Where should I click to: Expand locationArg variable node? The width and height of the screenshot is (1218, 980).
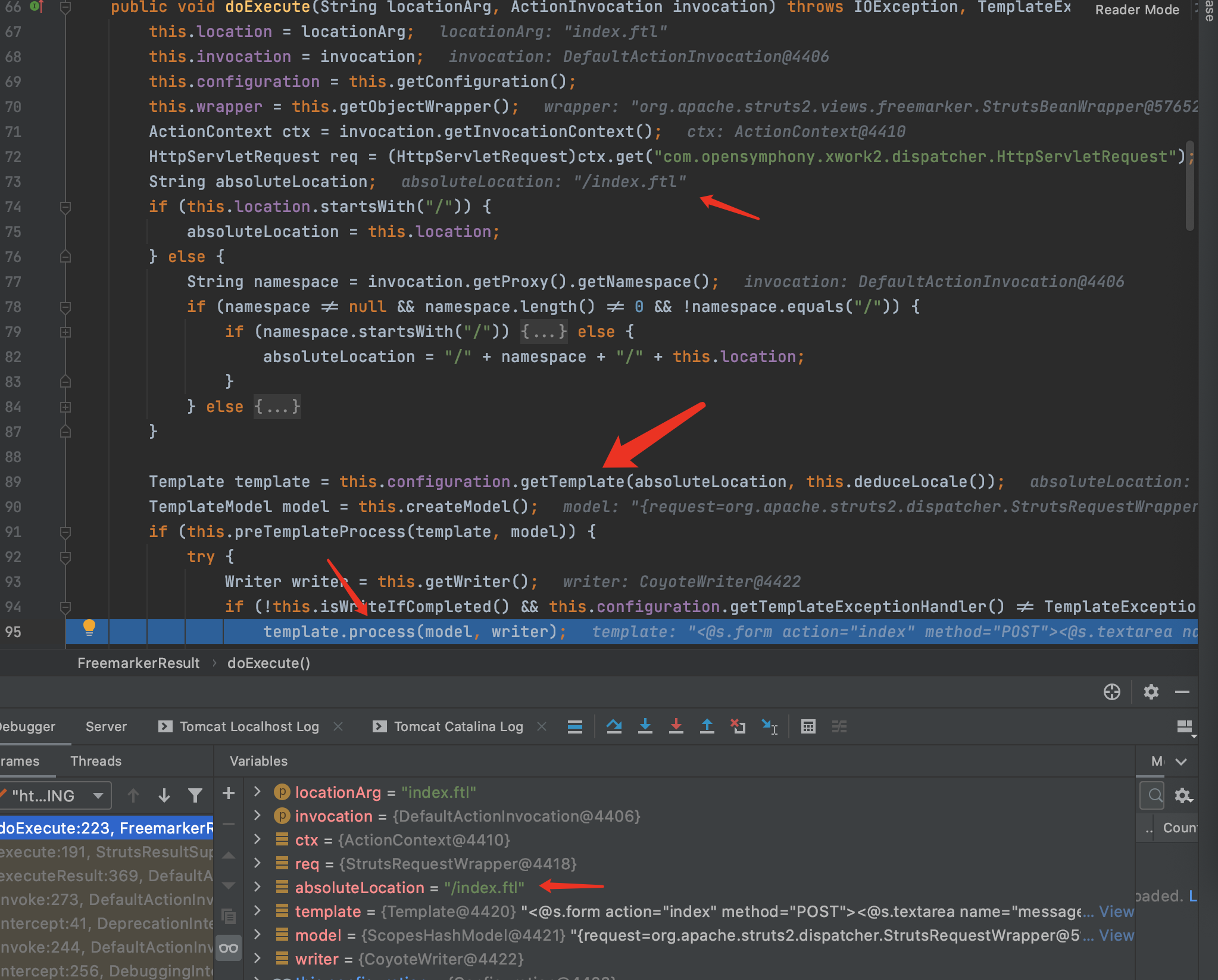[x=257, y=791]
